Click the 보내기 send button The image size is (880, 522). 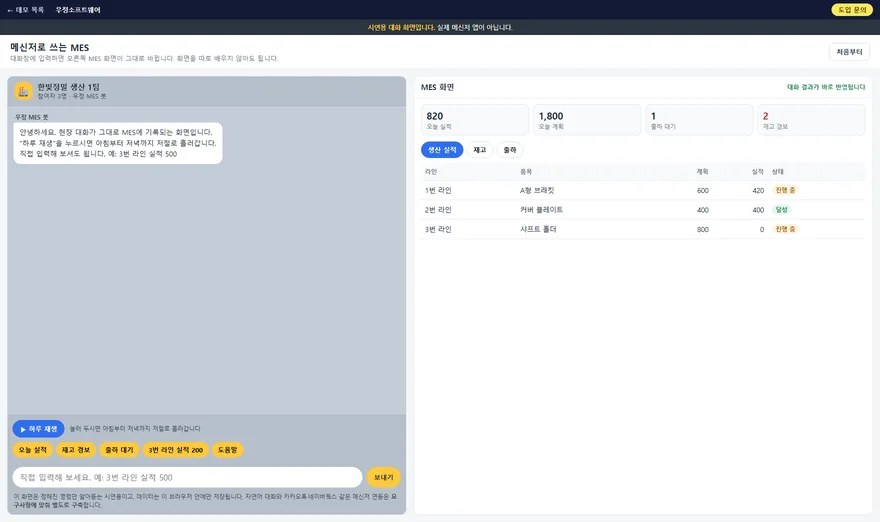(383, 478)
